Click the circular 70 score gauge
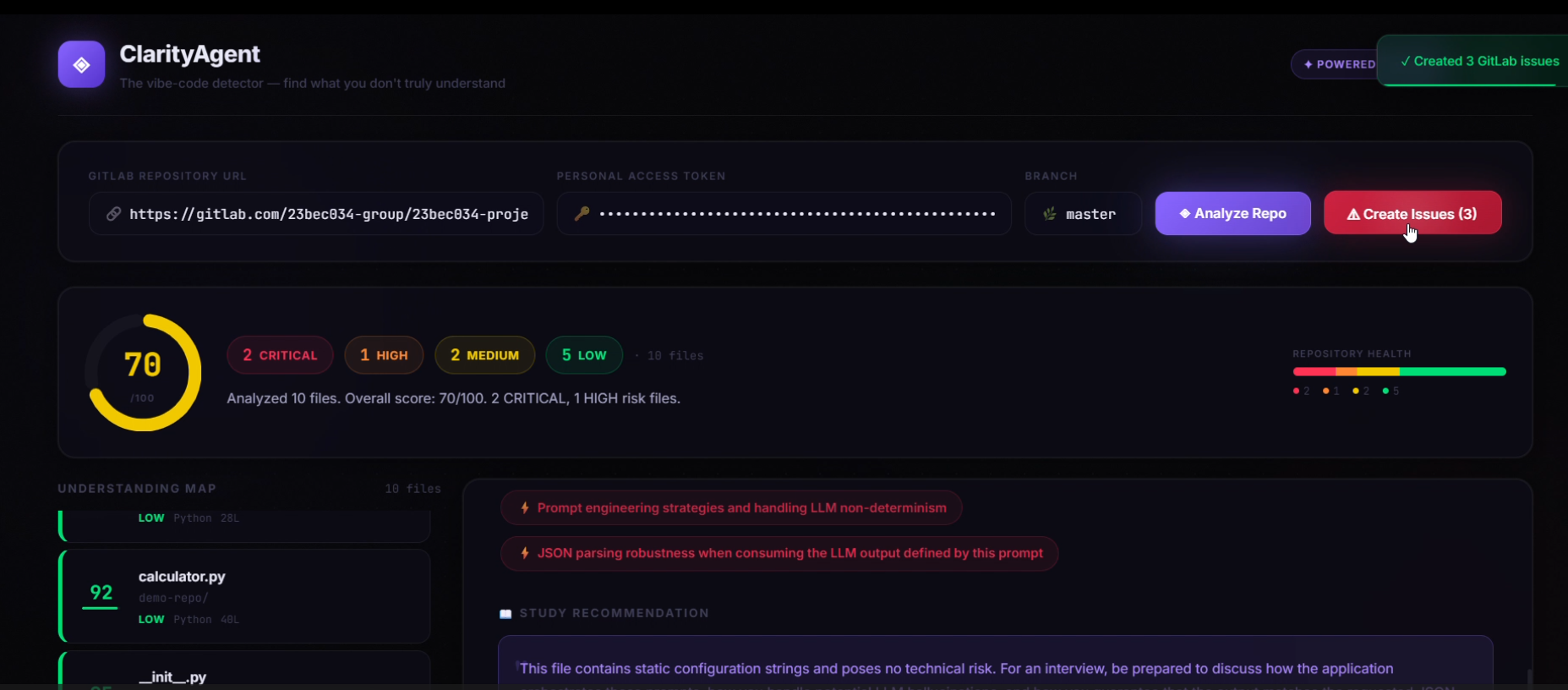Viewport: 1568px width, 690px height. click(143, 373)
